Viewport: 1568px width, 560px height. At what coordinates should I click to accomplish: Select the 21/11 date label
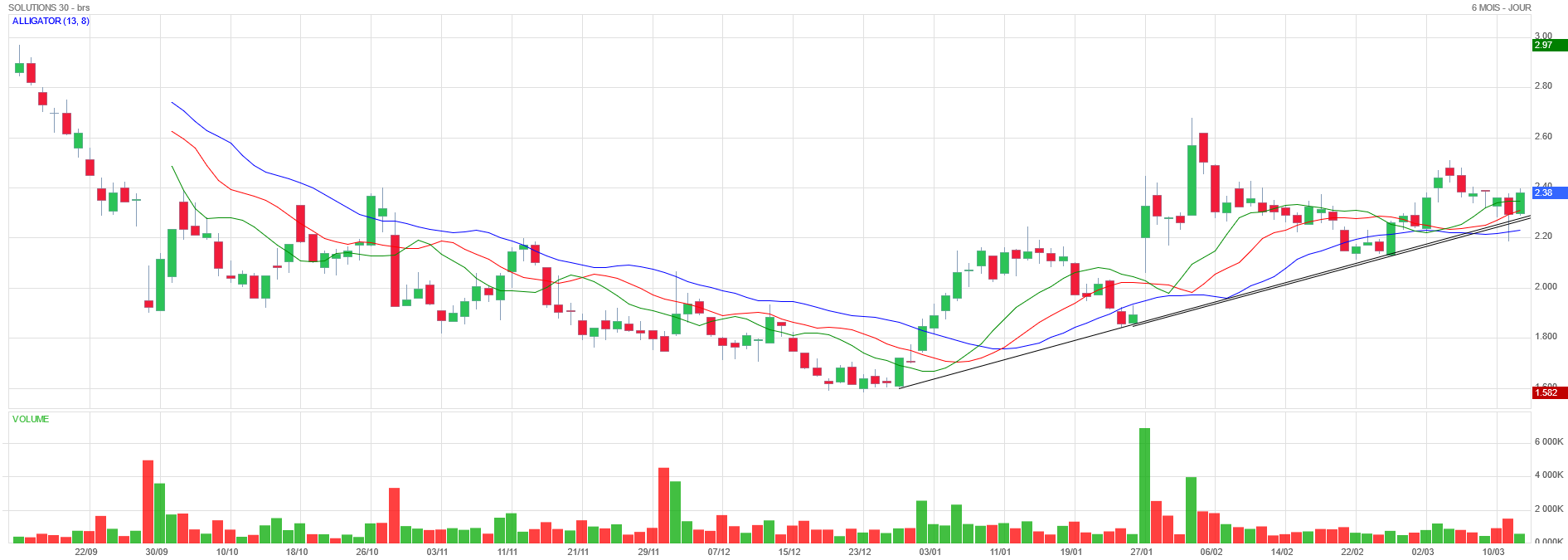[x=578, y=552]
